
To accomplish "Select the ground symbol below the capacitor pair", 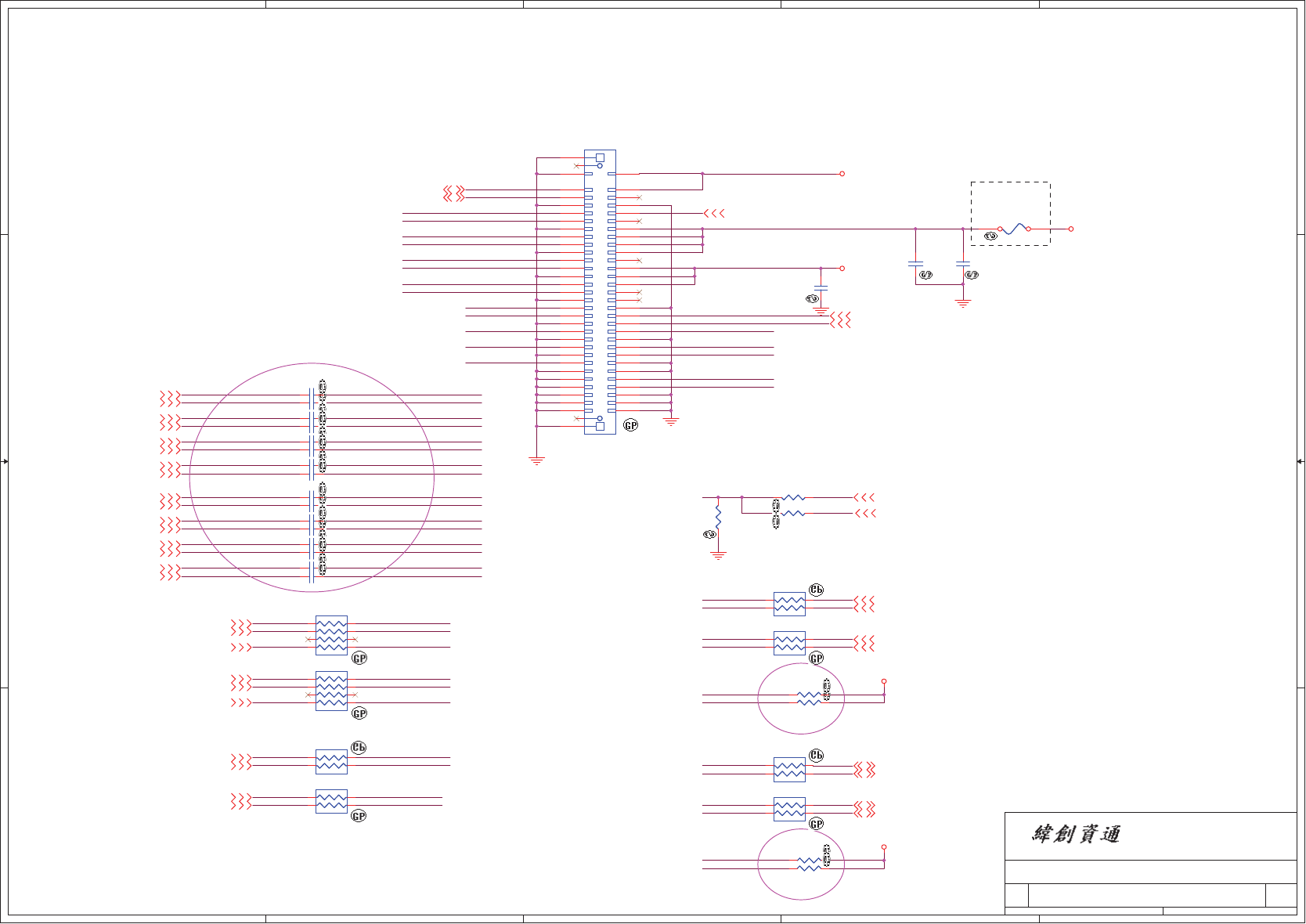I will (x=963, y=303).
